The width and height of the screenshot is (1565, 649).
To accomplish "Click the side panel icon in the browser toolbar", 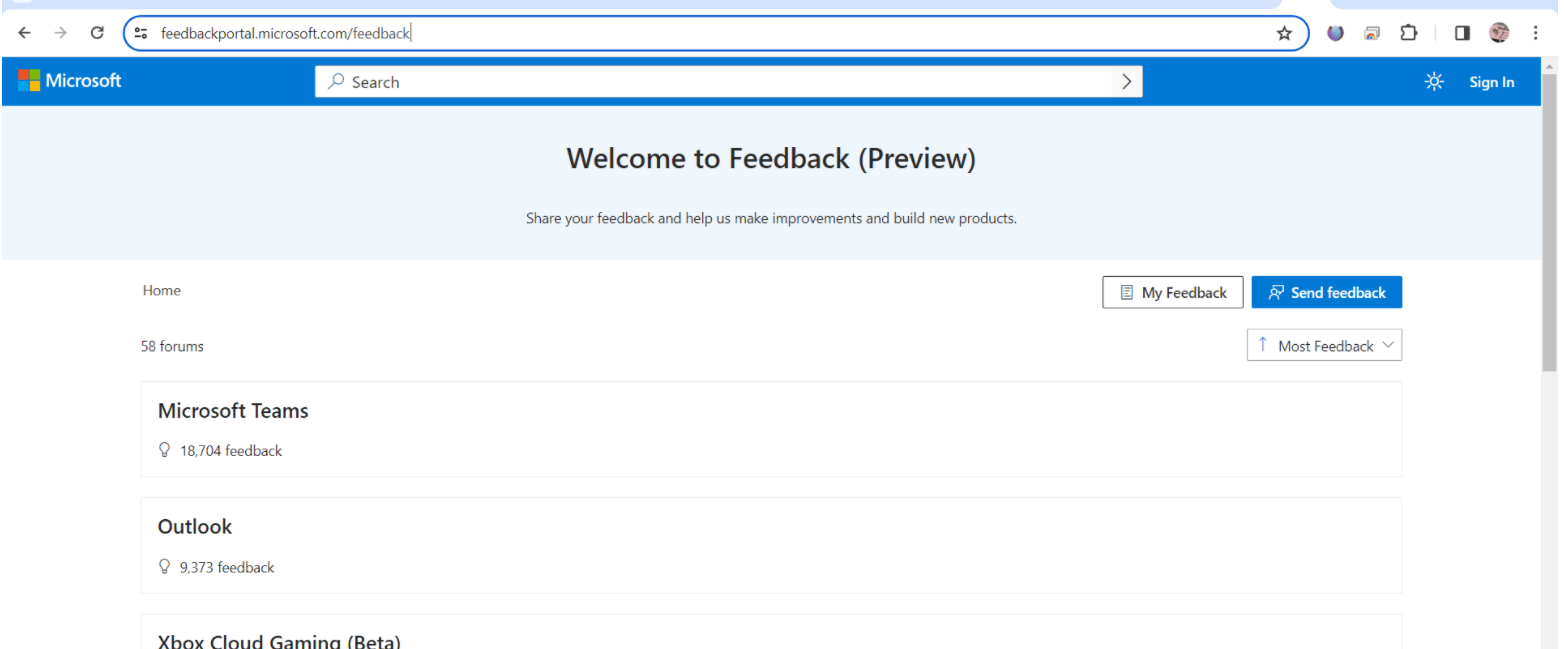I will point(1461,32).
